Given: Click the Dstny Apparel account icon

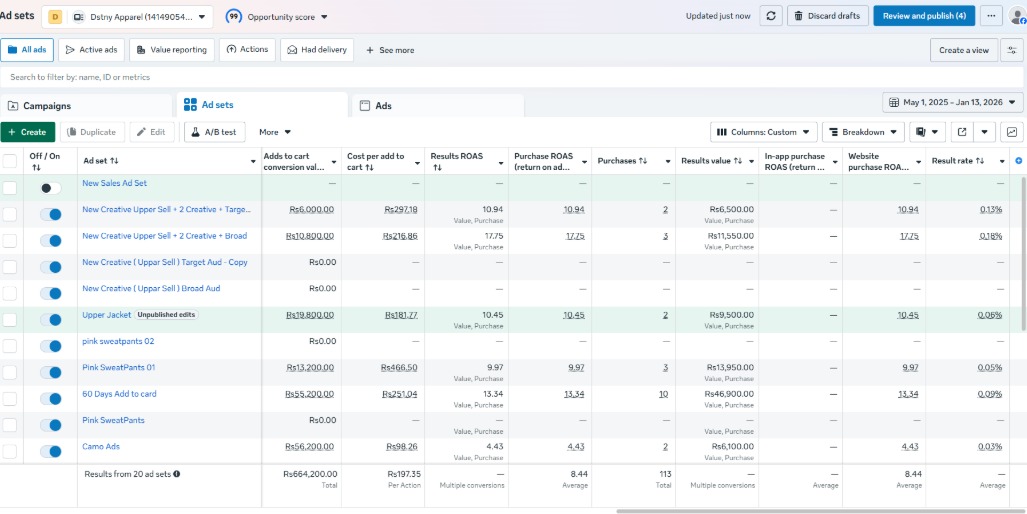Looking at the screenshot, I should point(55,17).
